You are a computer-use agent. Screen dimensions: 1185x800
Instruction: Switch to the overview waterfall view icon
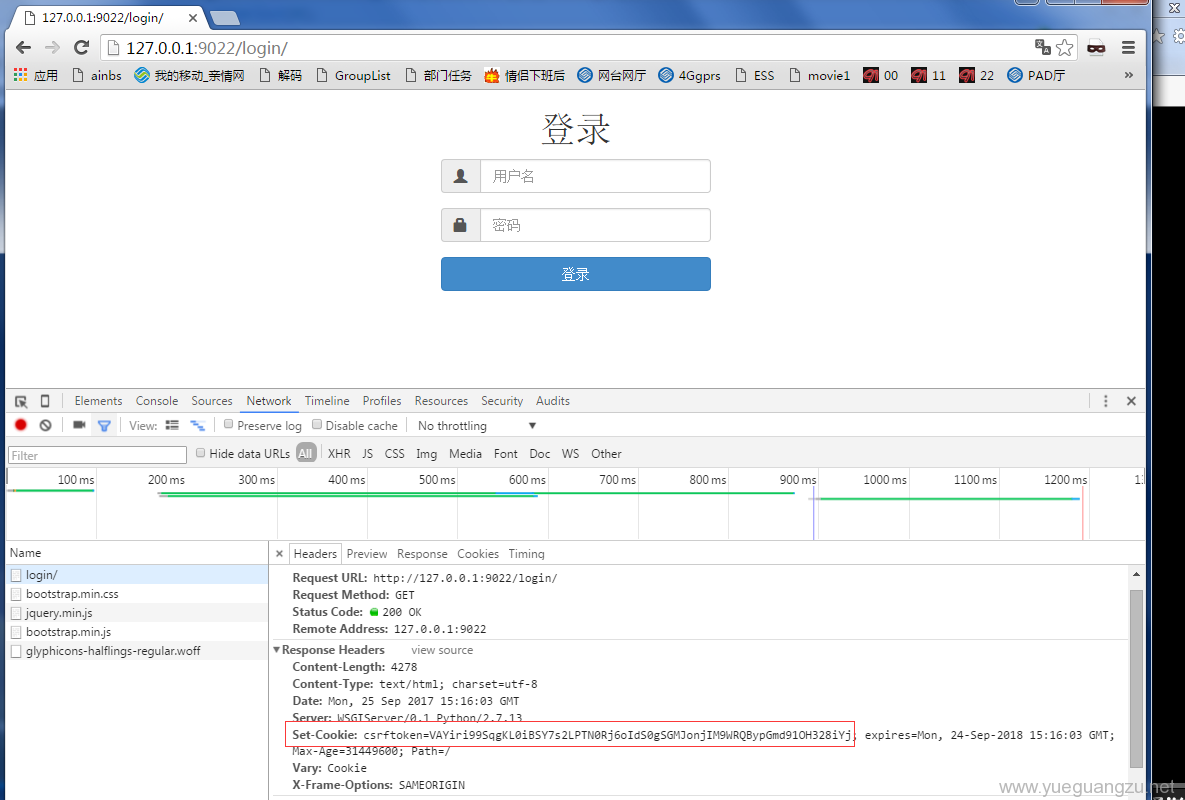(x=197, y=425)
